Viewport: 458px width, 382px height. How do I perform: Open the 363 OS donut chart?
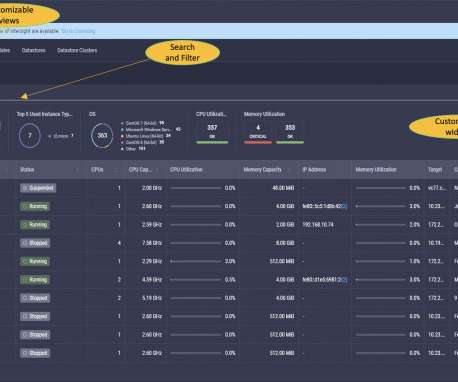(102, 135)
